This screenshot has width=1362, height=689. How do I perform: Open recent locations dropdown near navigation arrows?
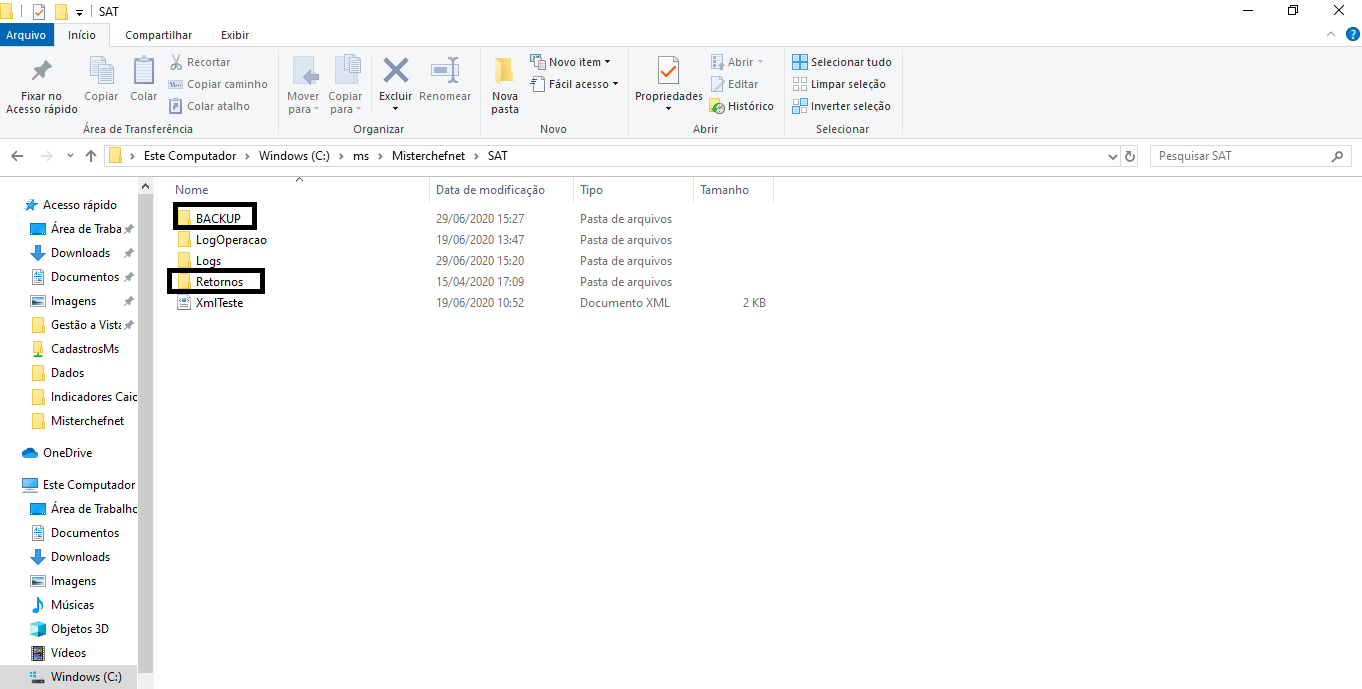click(70, 156)
